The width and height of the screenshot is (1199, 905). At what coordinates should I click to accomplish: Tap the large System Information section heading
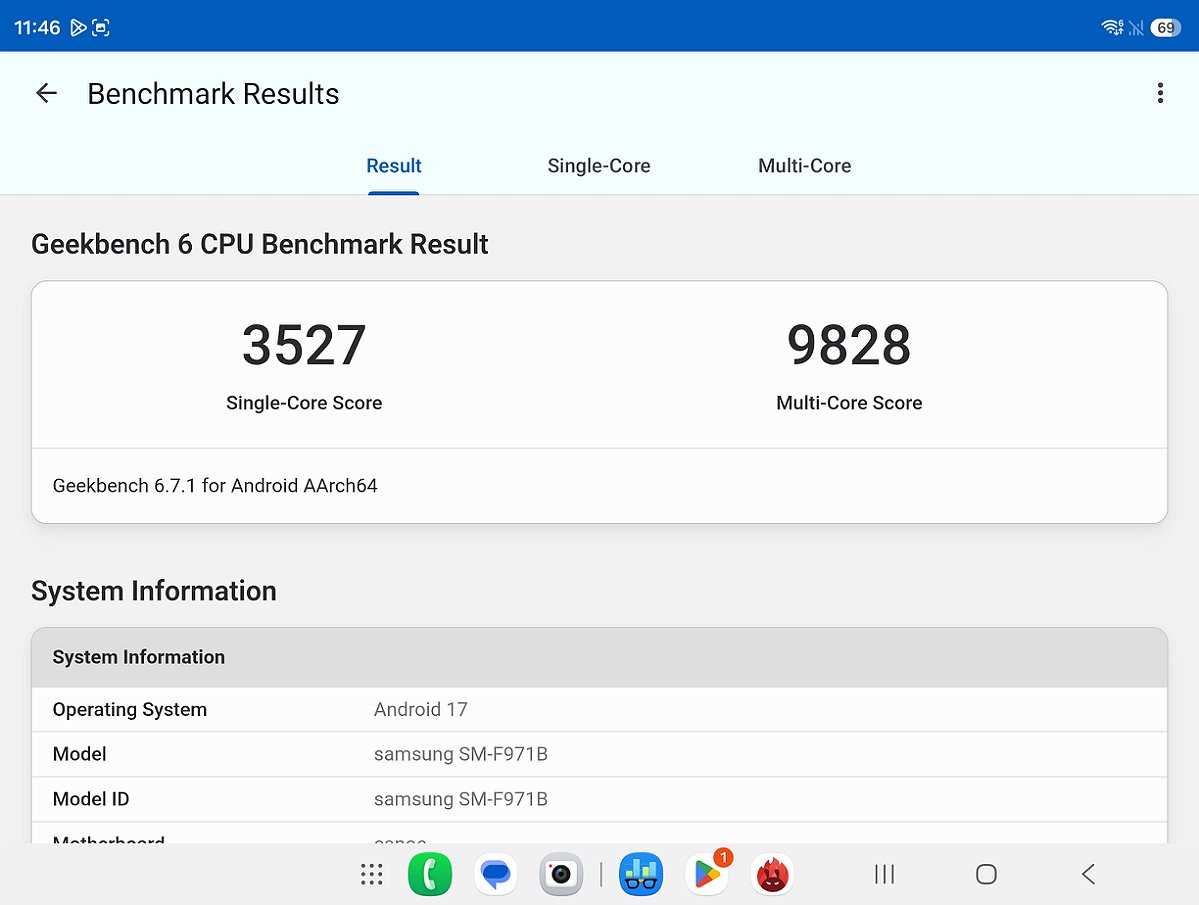click(x=154, y=592)
